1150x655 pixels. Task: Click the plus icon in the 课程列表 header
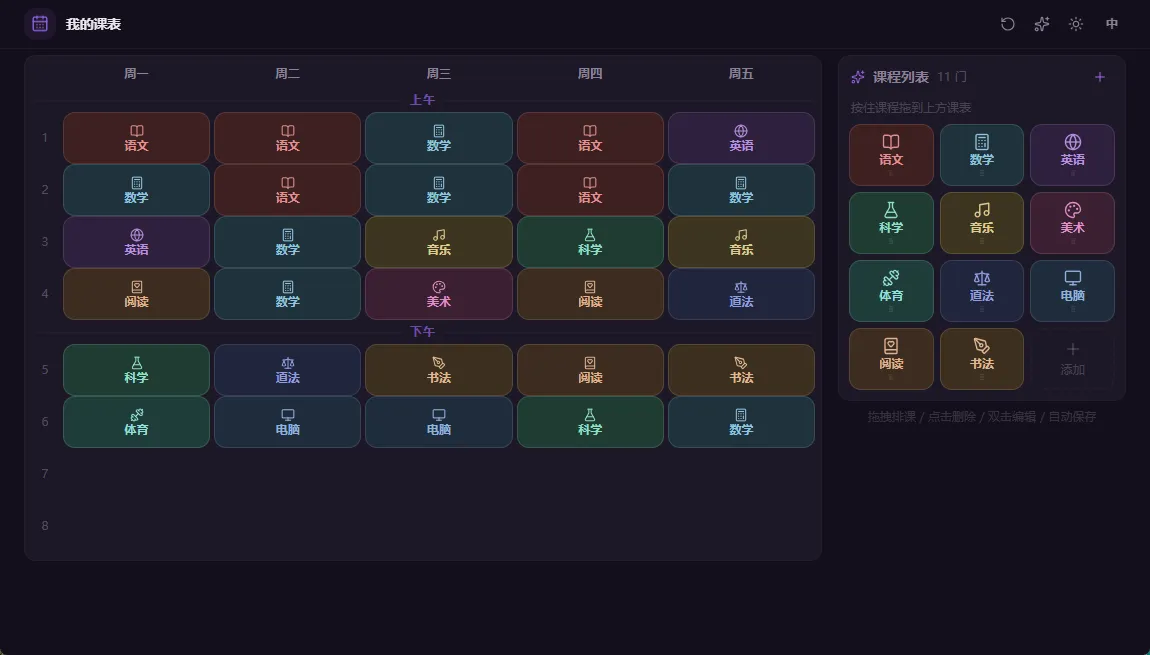(1099, 77)
